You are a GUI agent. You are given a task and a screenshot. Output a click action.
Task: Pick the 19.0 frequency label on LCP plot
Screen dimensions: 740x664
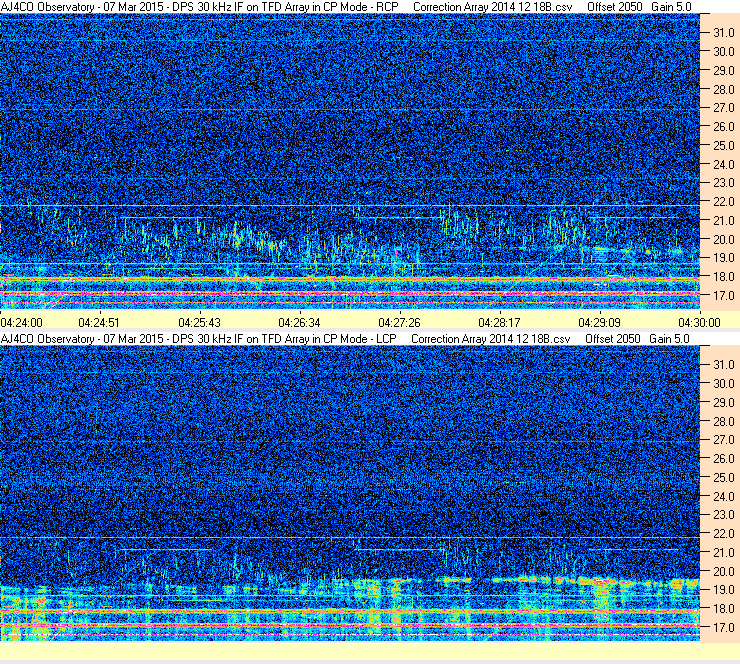tap(723, 590)
